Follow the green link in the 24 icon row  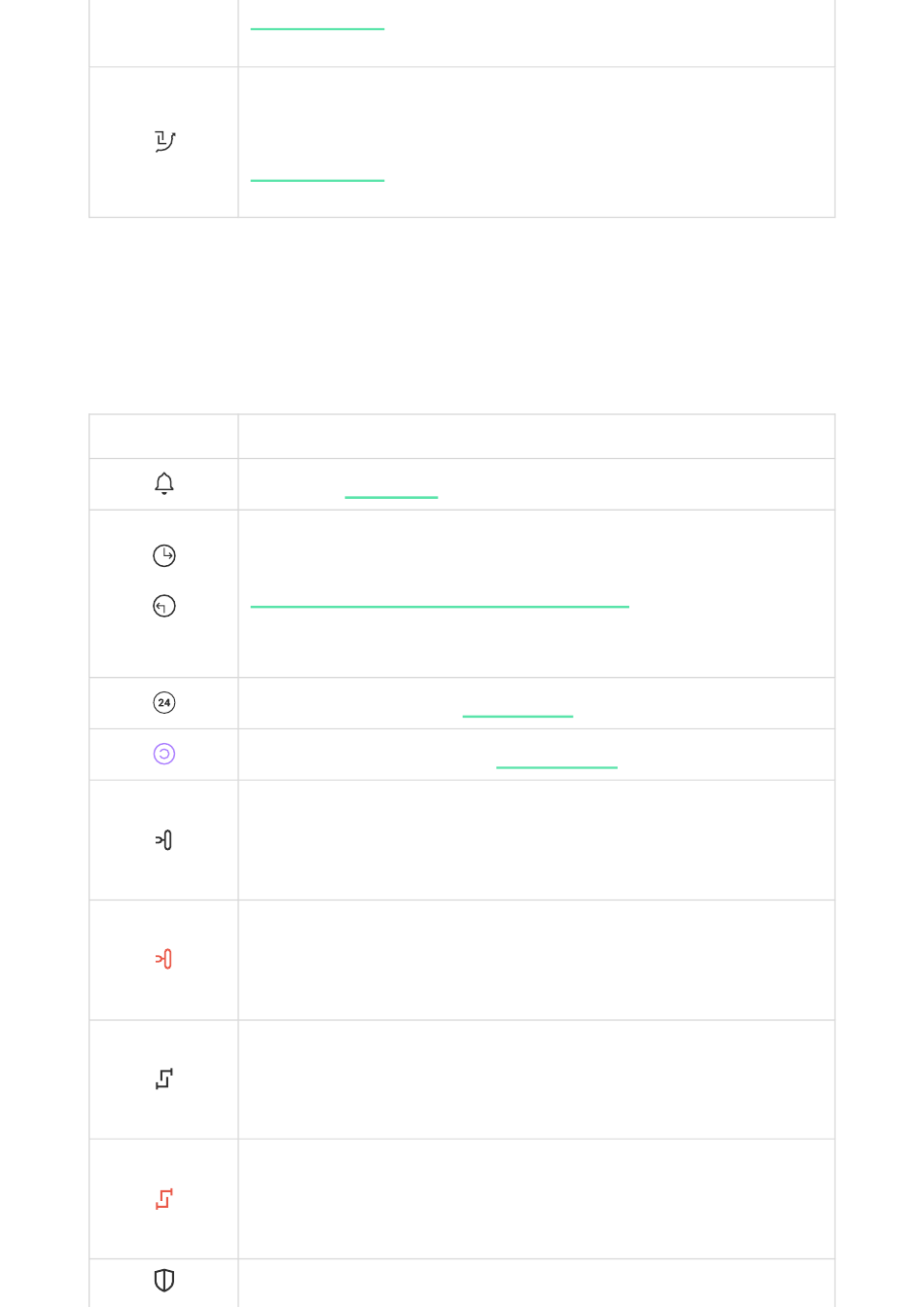(517, 715)
